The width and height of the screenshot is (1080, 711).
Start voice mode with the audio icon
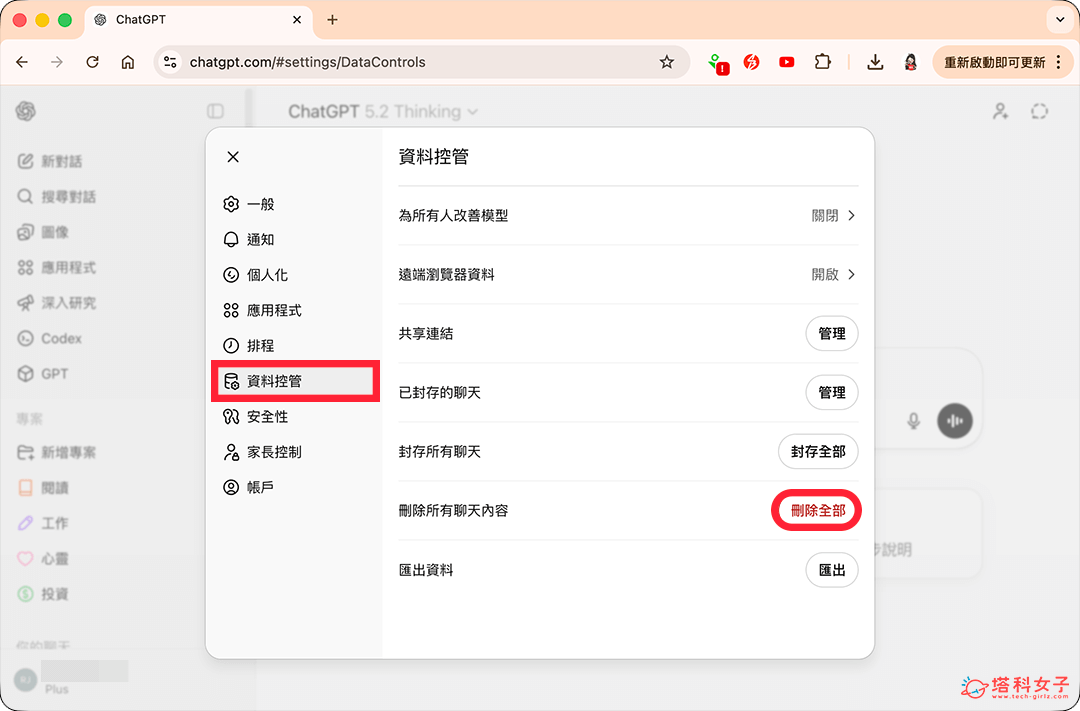(x=955, y=421)
